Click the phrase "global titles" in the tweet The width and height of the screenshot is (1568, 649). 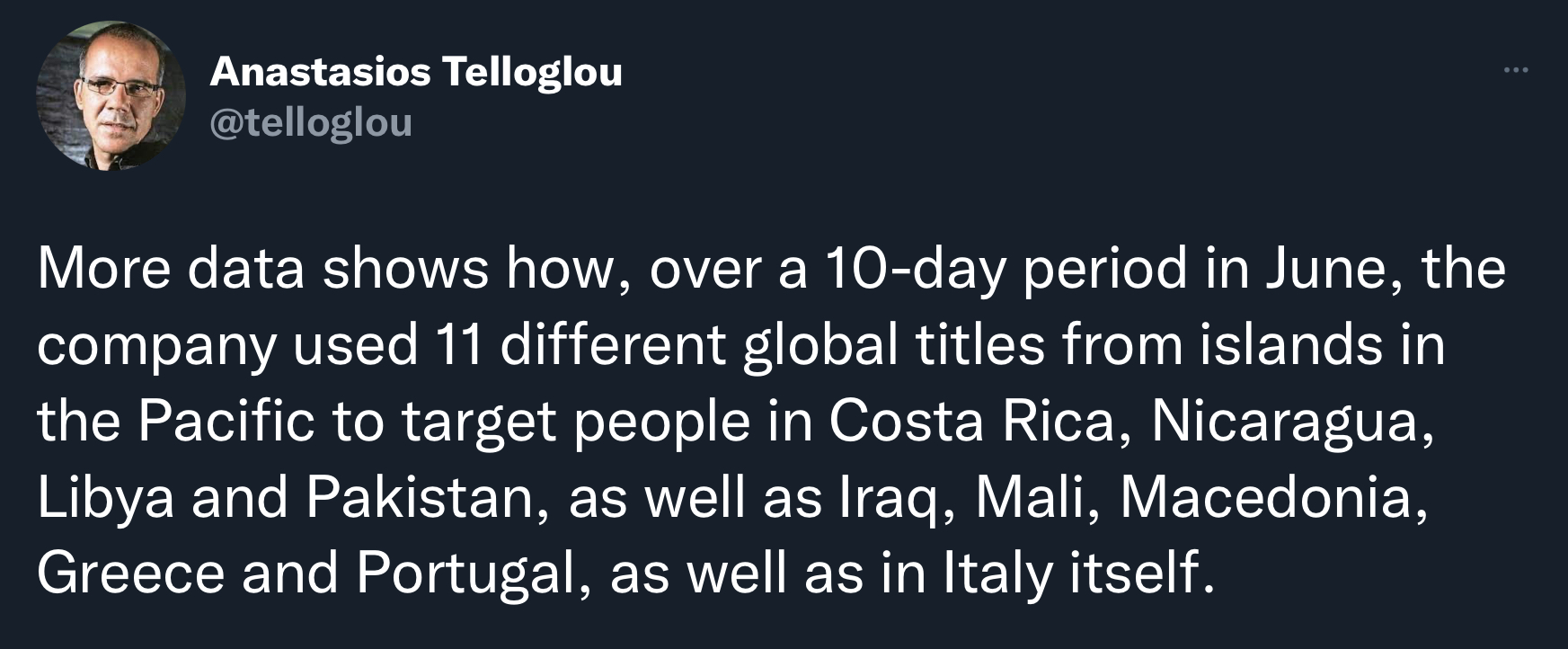894,345
